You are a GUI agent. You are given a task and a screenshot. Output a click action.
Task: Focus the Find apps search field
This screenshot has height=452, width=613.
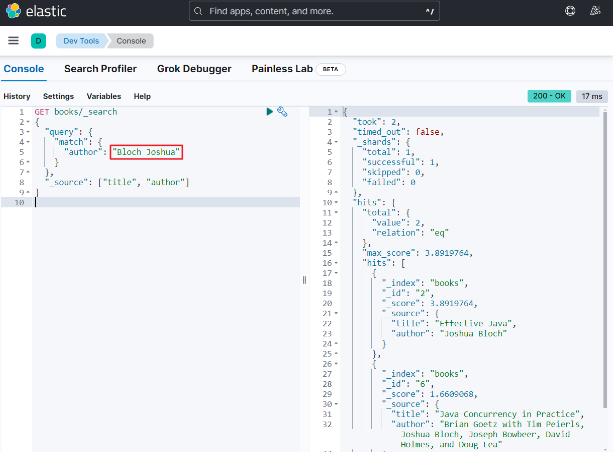click(x=314, y=11)
